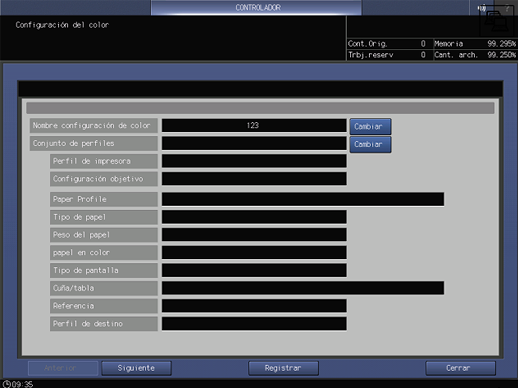This screenshot has width=518, height=388.
Task: Click the Memoria 99.295% status entry
Action: coord(475,44)
